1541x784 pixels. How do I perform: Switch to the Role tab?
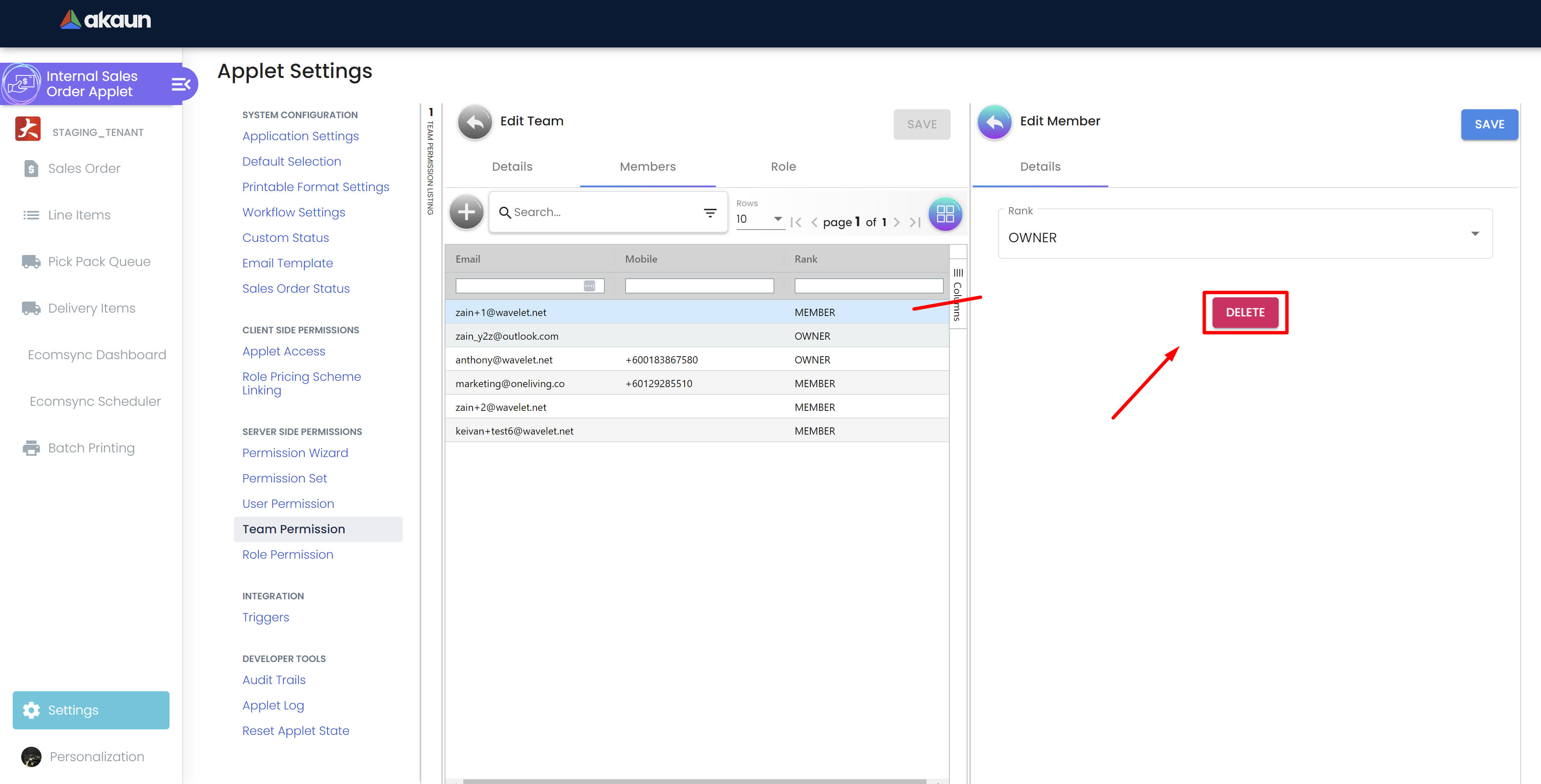pos(783,167)
